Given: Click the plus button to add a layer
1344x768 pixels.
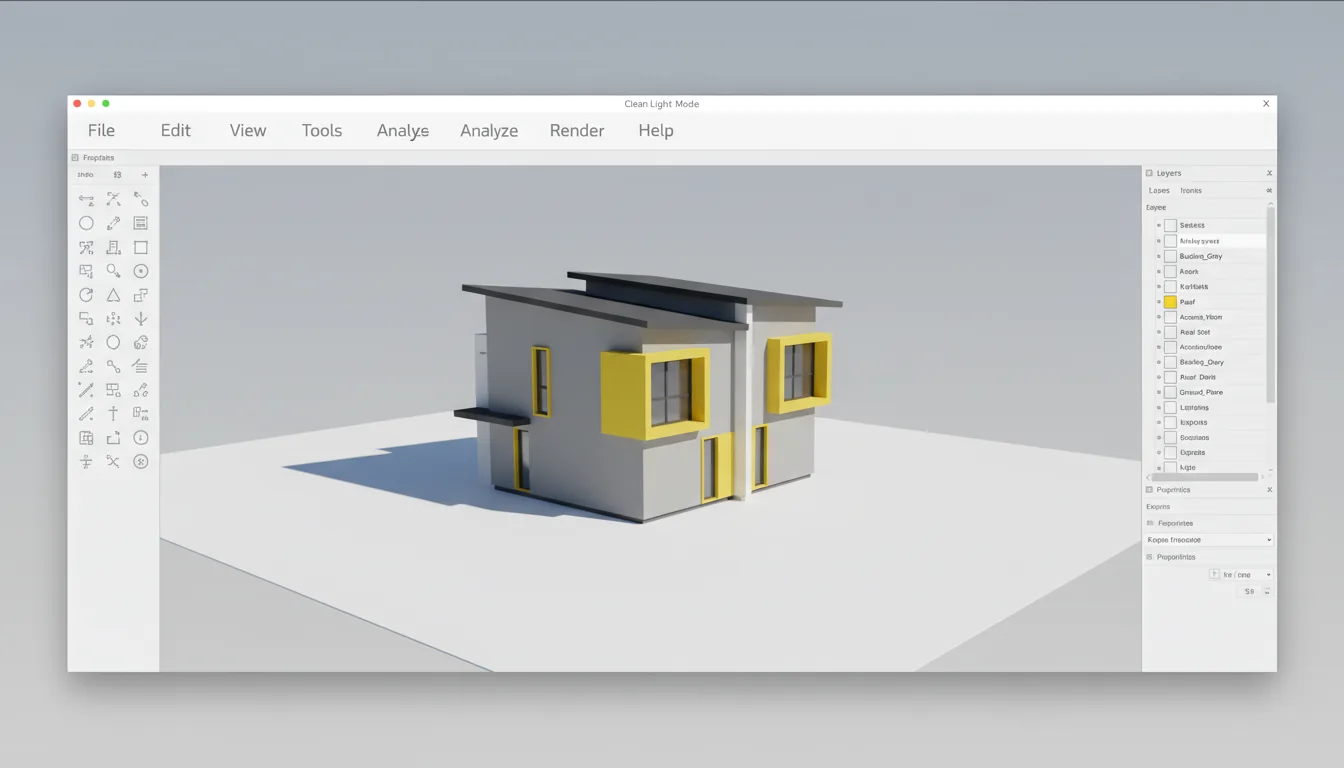Looking at the screenshot, I should tap(144, 174).
